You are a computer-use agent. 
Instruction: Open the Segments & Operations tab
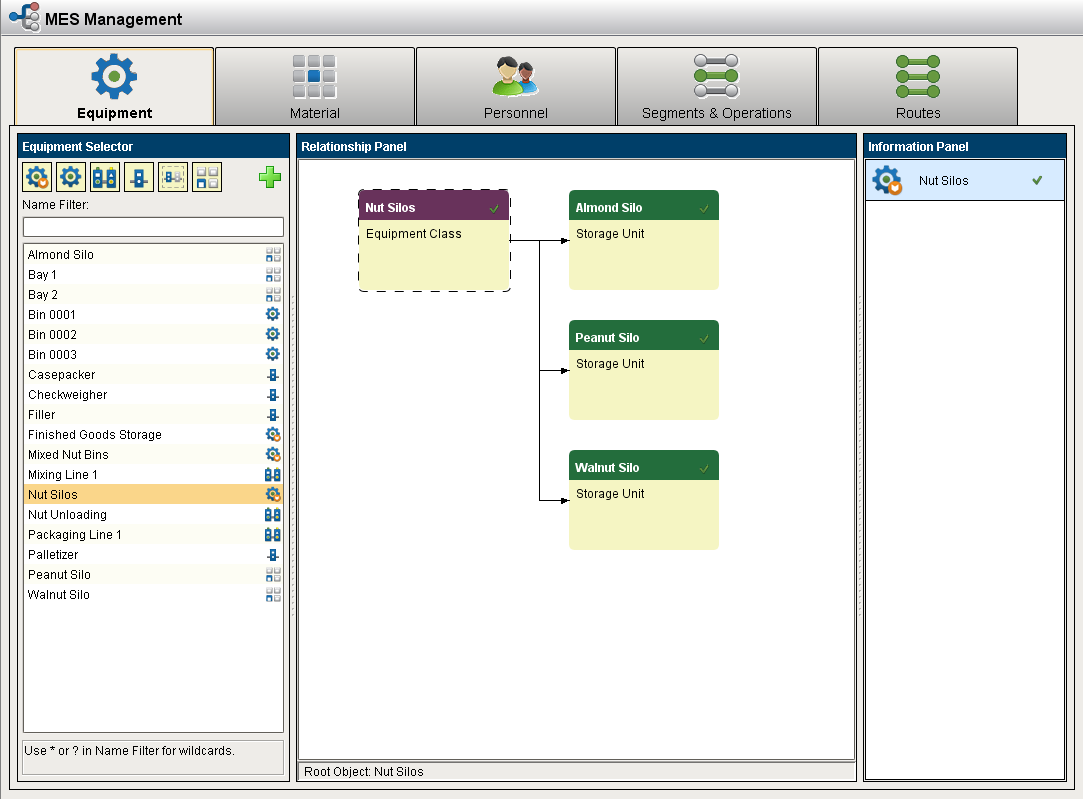point(716,87)
